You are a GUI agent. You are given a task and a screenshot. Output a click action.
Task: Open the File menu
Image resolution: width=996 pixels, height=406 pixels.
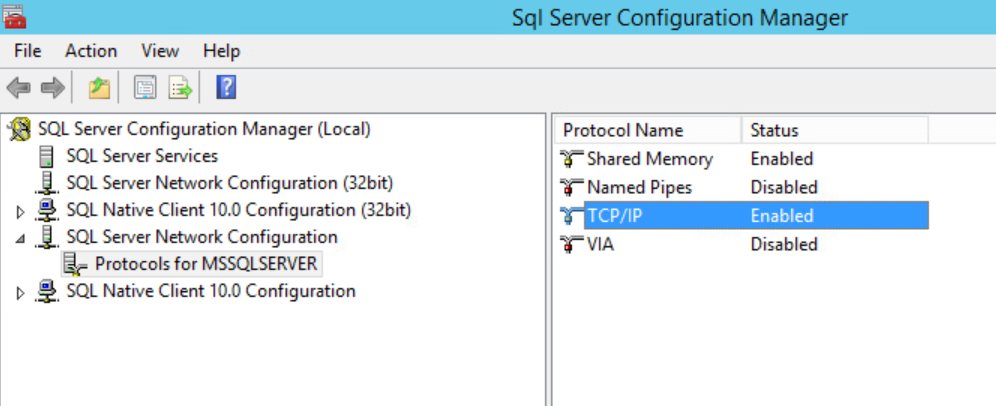coord(27,51)
